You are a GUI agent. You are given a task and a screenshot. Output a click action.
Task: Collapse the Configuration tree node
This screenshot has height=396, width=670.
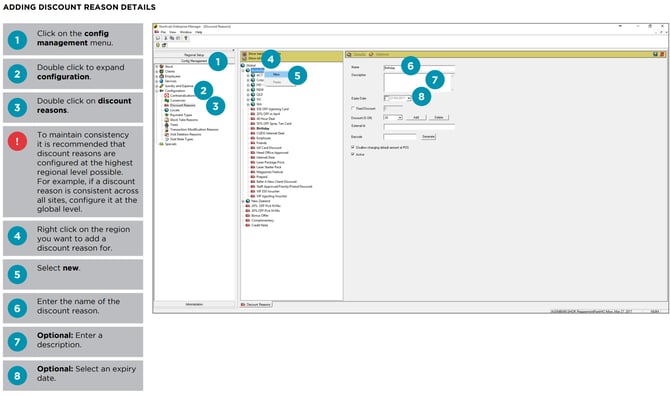tap(157, 91)
